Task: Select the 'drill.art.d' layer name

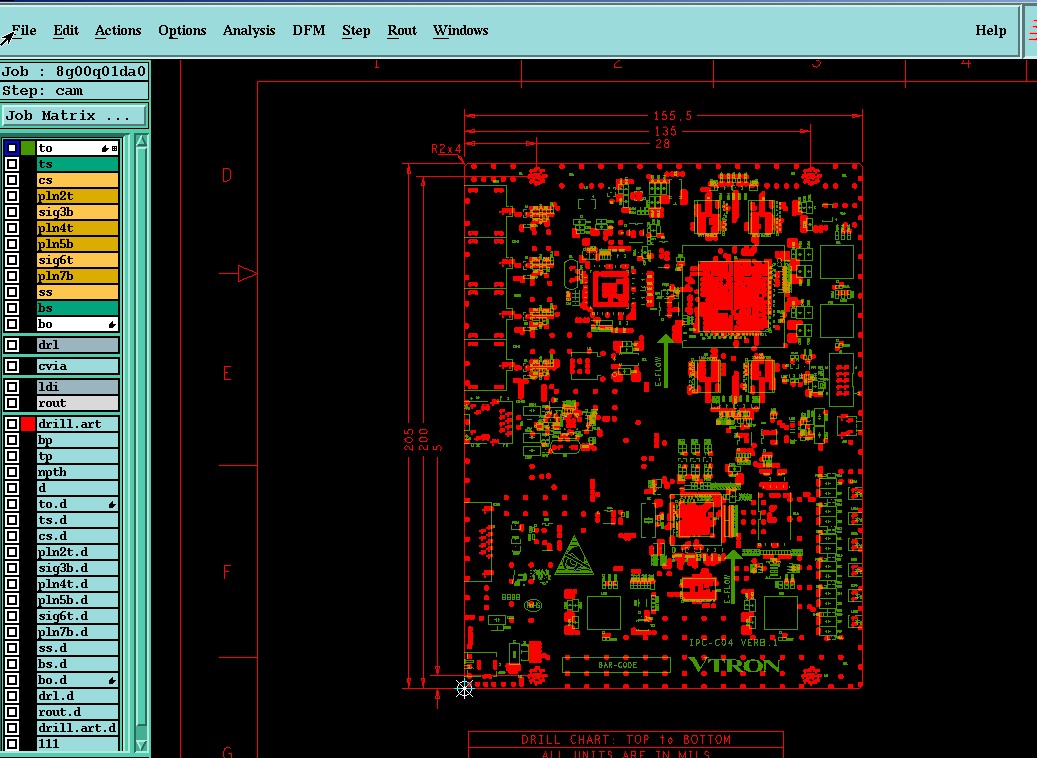Action: [77, 728]
